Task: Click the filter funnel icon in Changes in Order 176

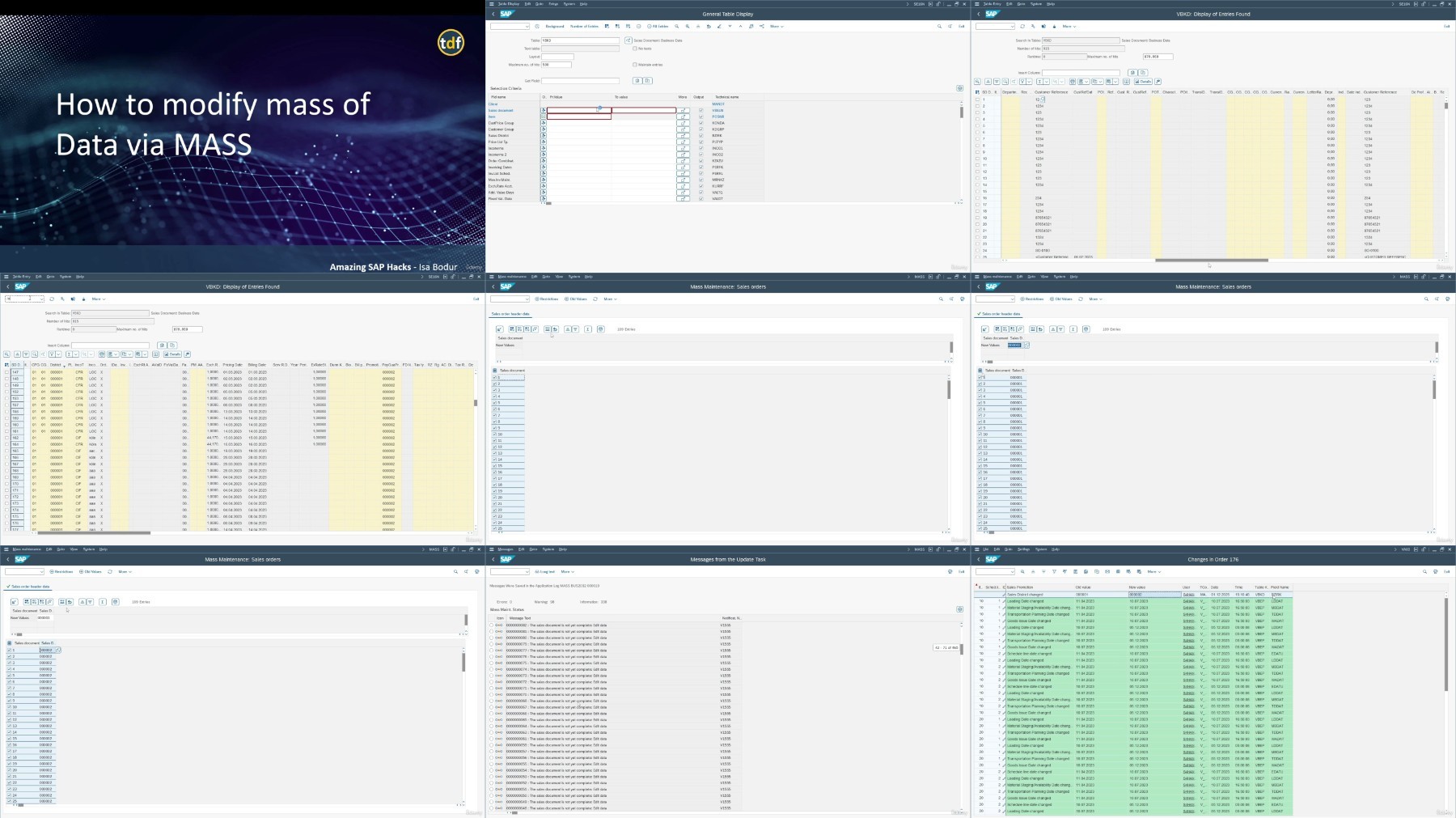Action: (x=1054, y=571)
